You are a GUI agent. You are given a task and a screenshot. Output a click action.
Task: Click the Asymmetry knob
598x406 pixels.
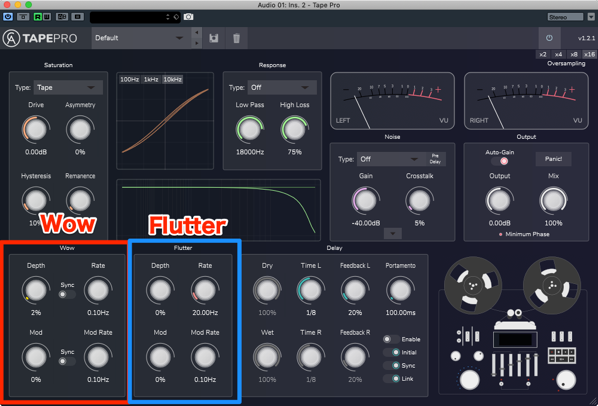80,130
